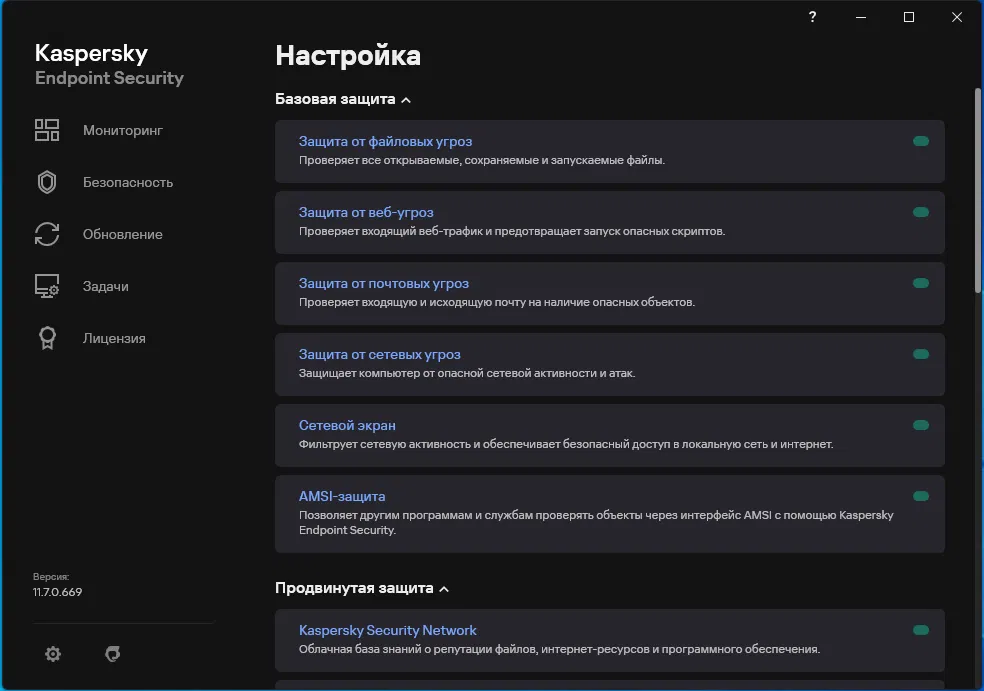Open settings via the gear icon

point(53,654)
